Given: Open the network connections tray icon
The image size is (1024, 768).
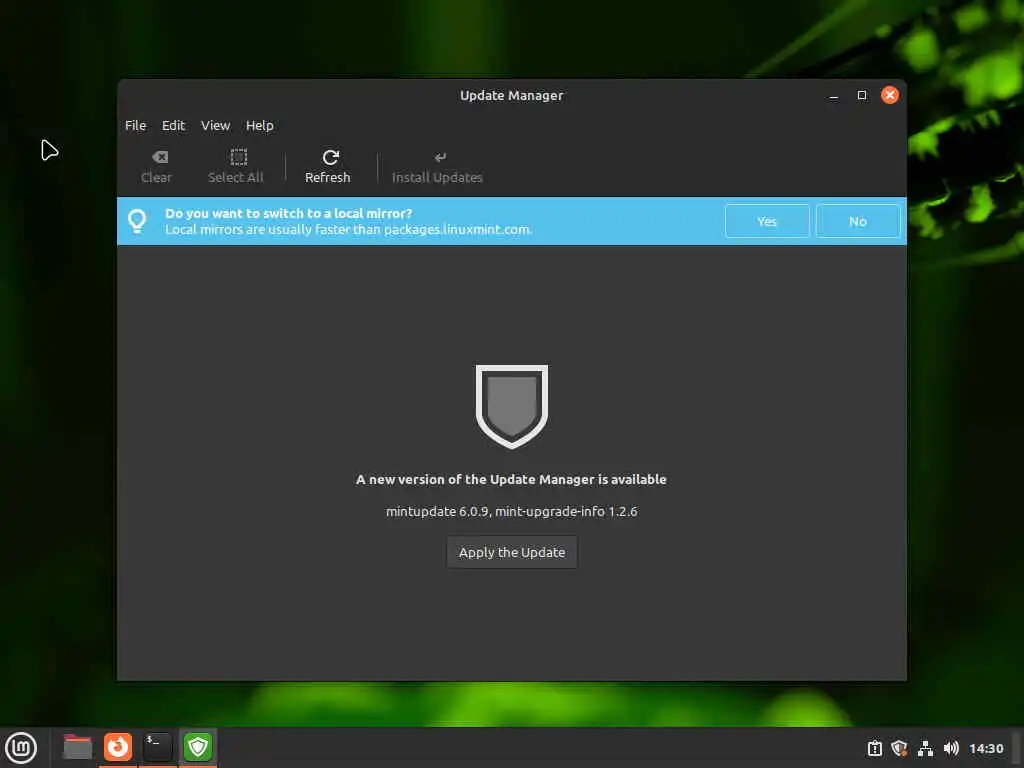Looking at the screenshot, I should pos(925,748).
